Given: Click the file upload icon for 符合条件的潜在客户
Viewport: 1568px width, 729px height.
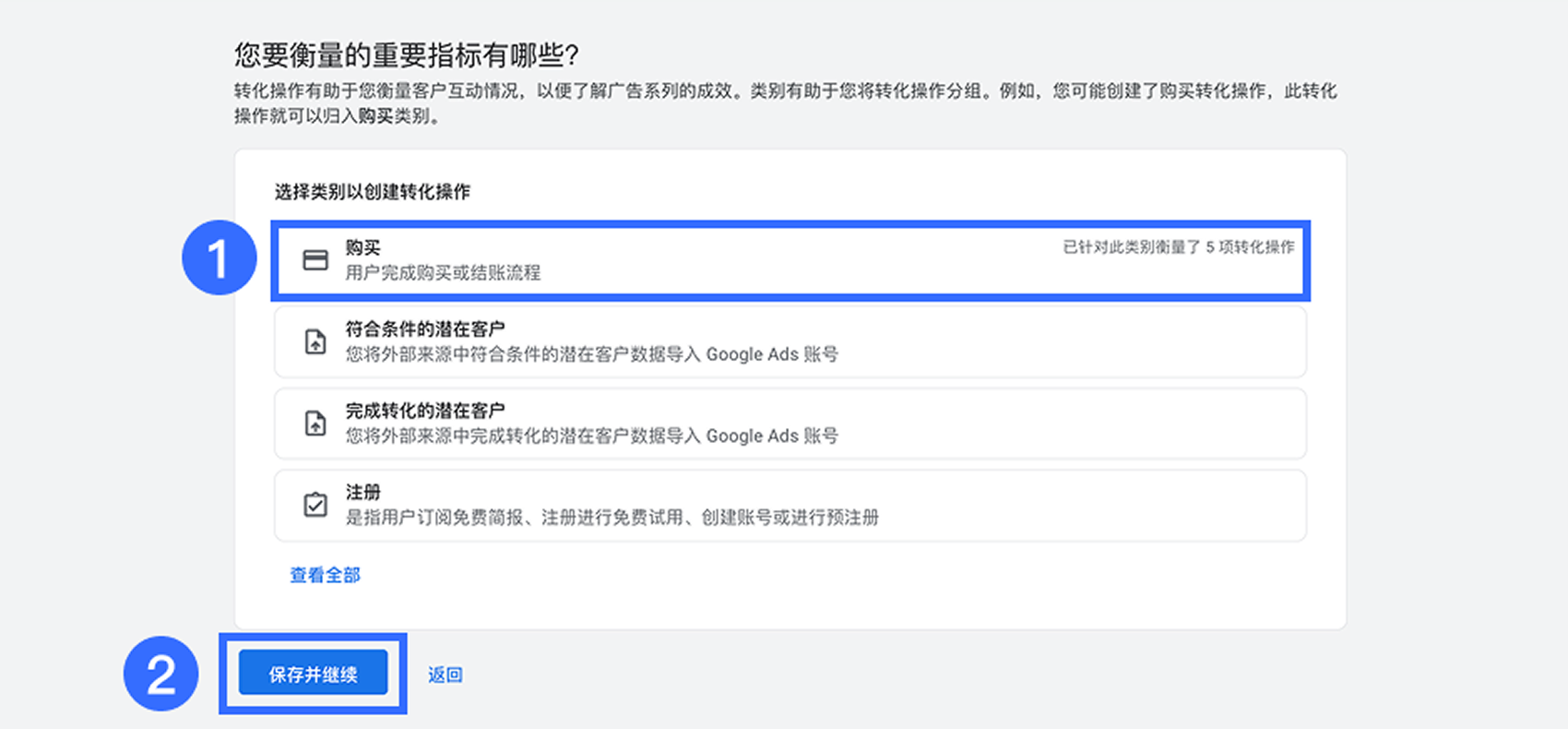Looking at the screenshot, I should [x=315, y=342].
